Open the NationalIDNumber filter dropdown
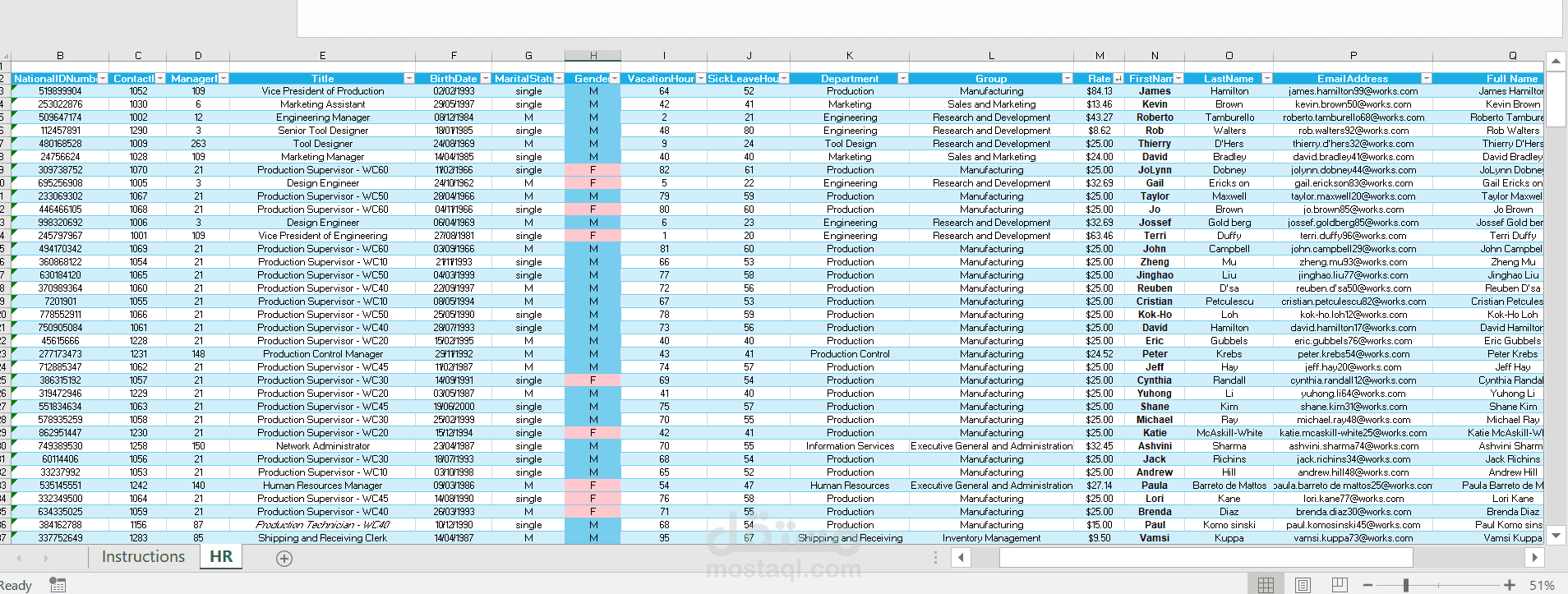 click(x=103, y=78)
